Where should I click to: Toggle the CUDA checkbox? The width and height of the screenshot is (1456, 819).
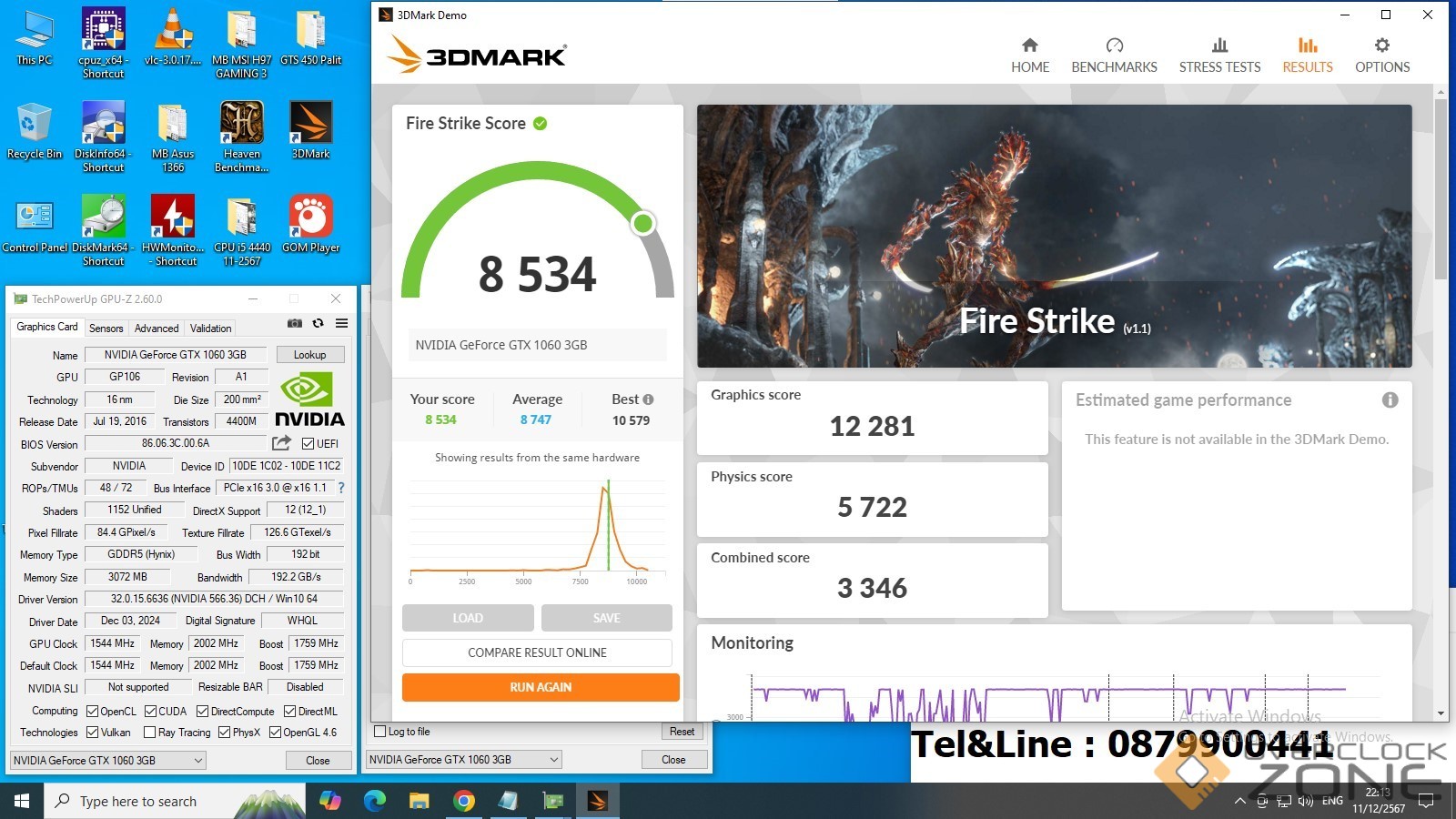click(150, 712)
